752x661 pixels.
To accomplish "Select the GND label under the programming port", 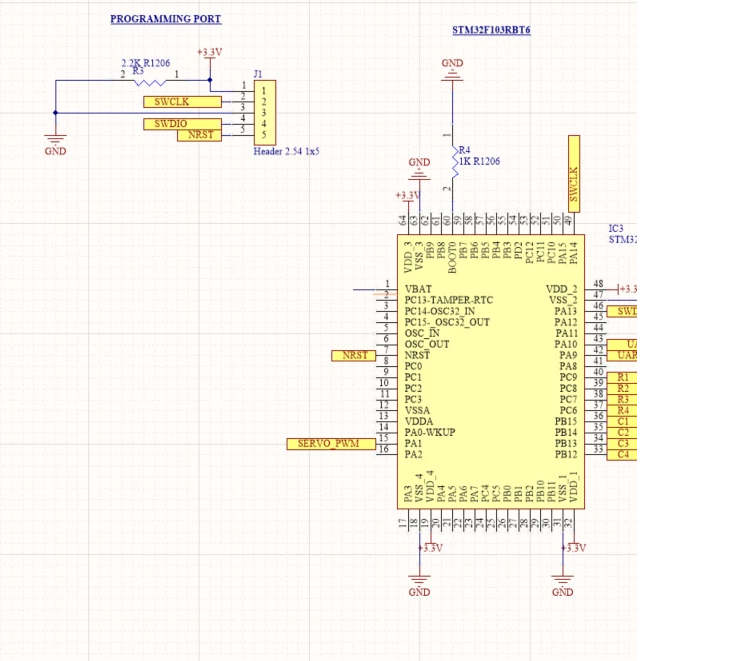I will click(55, 151).
